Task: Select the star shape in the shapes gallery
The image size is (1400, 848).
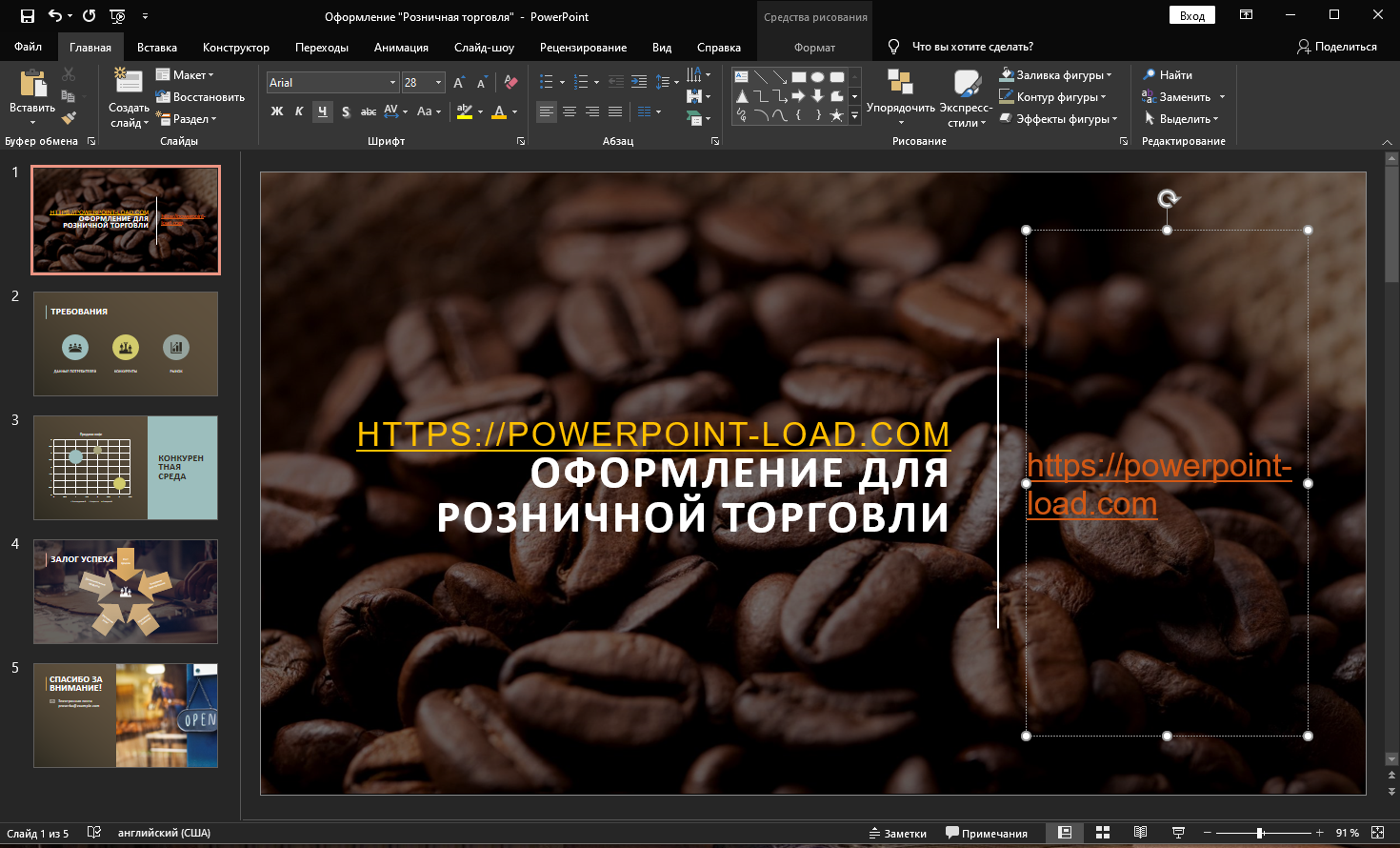Action: [x=836, y=115]
